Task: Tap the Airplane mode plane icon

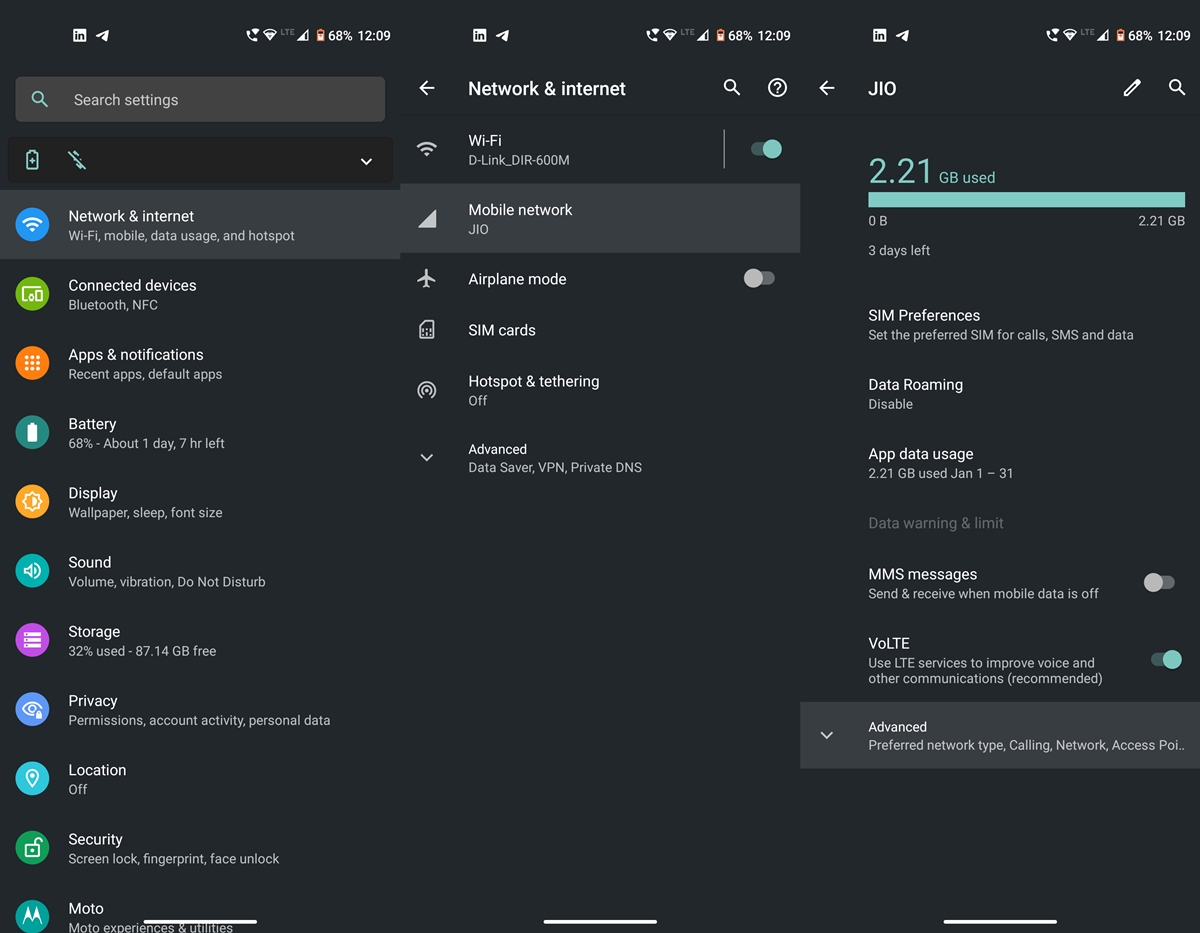Action: [x=427, y=278]
